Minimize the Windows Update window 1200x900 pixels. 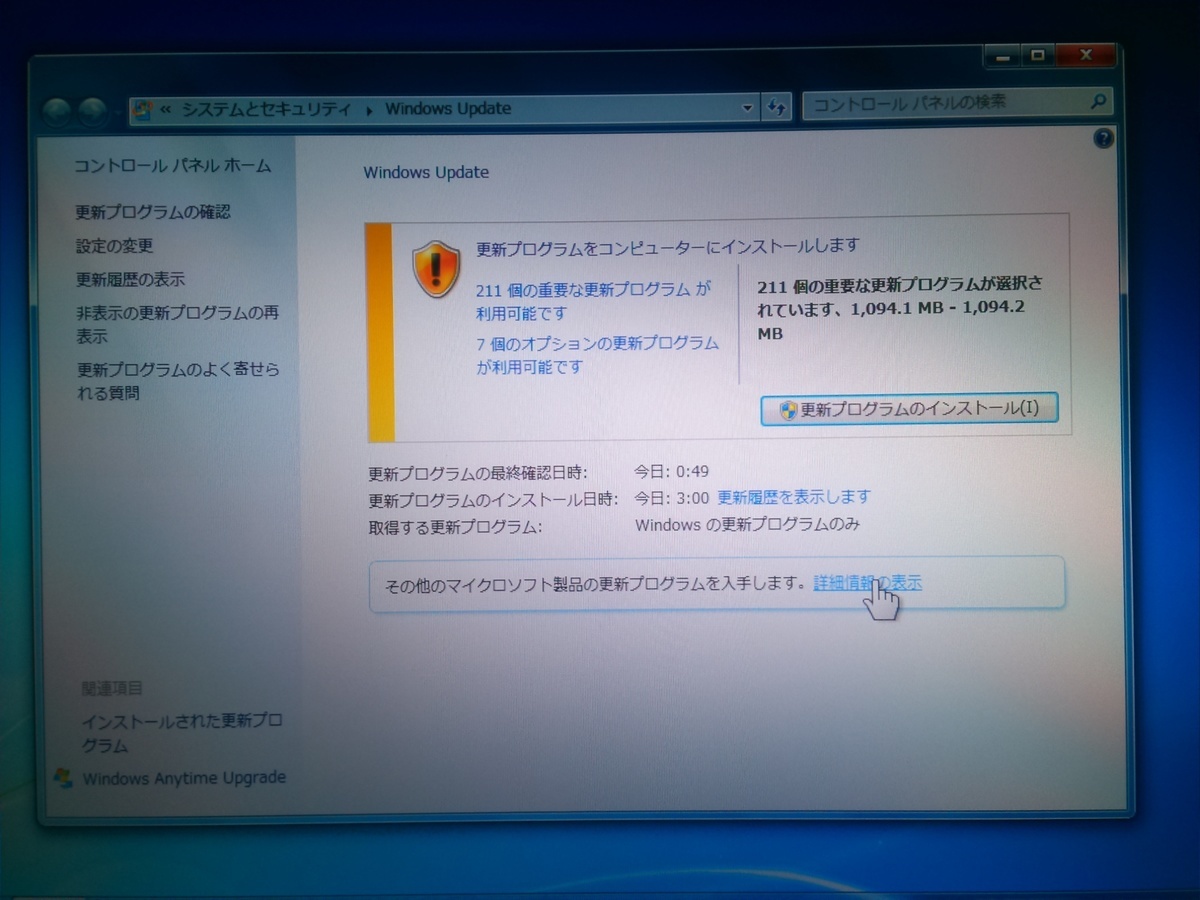(x=1002, y=57)
